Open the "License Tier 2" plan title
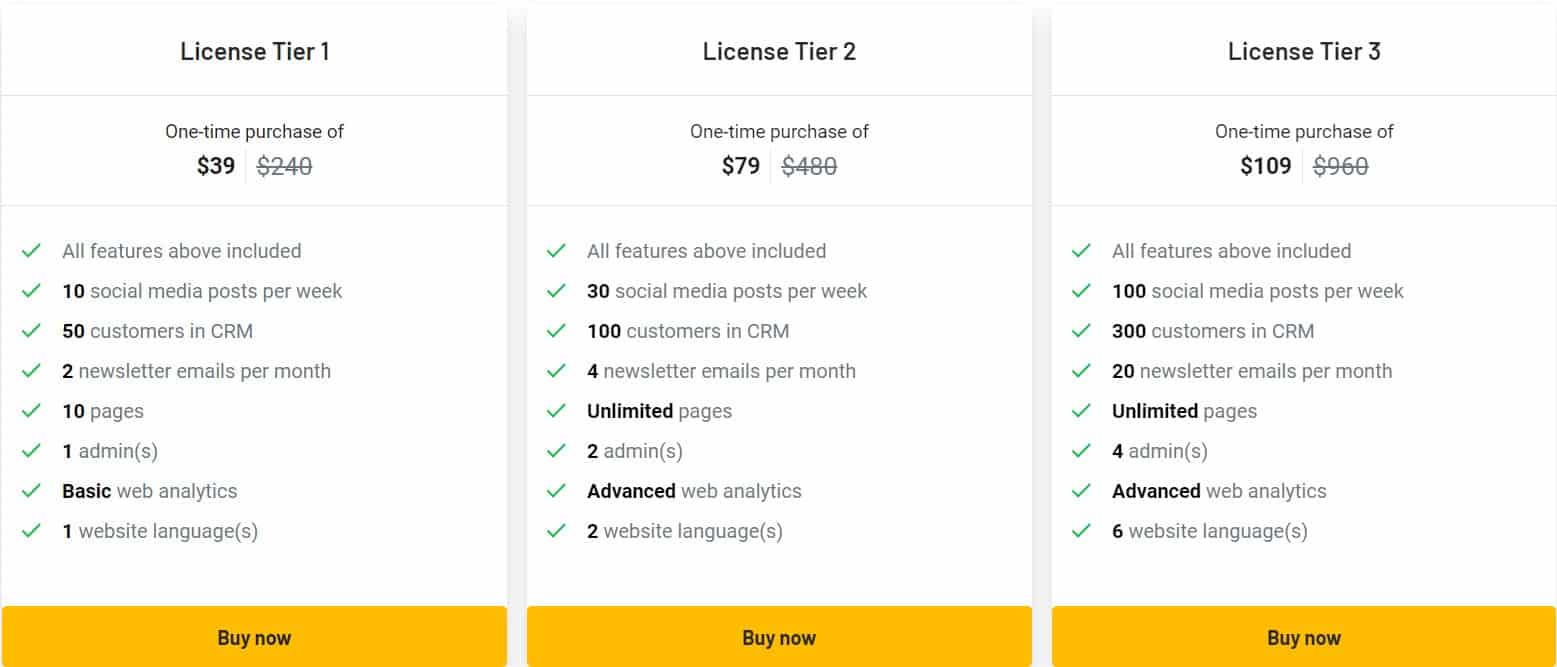Image resolution: width=1557 pixels, height=667 pixels. (x=779, y=51)
